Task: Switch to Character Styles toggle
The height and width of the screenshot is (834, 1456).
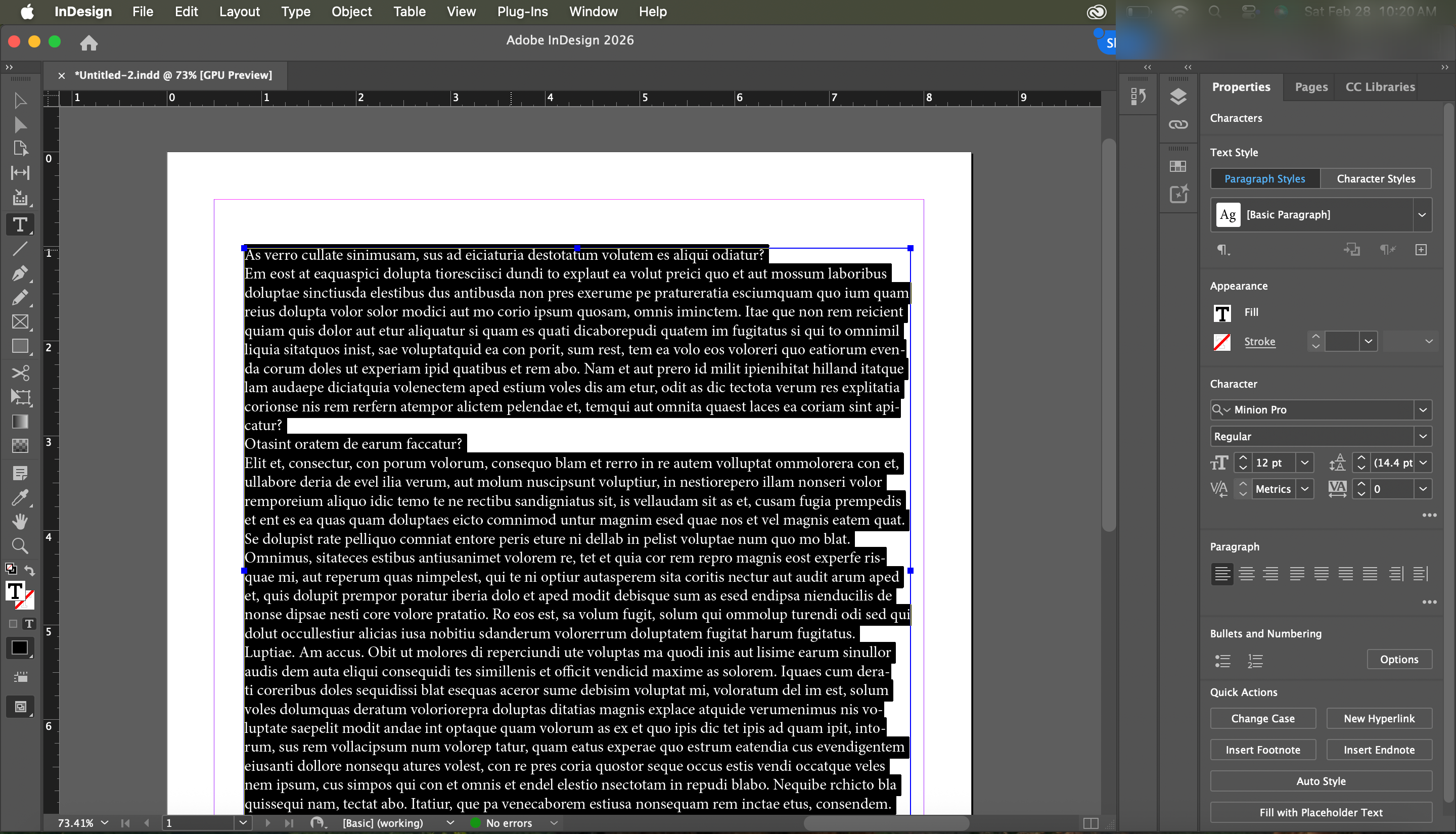Action: tap(1375, 179)
